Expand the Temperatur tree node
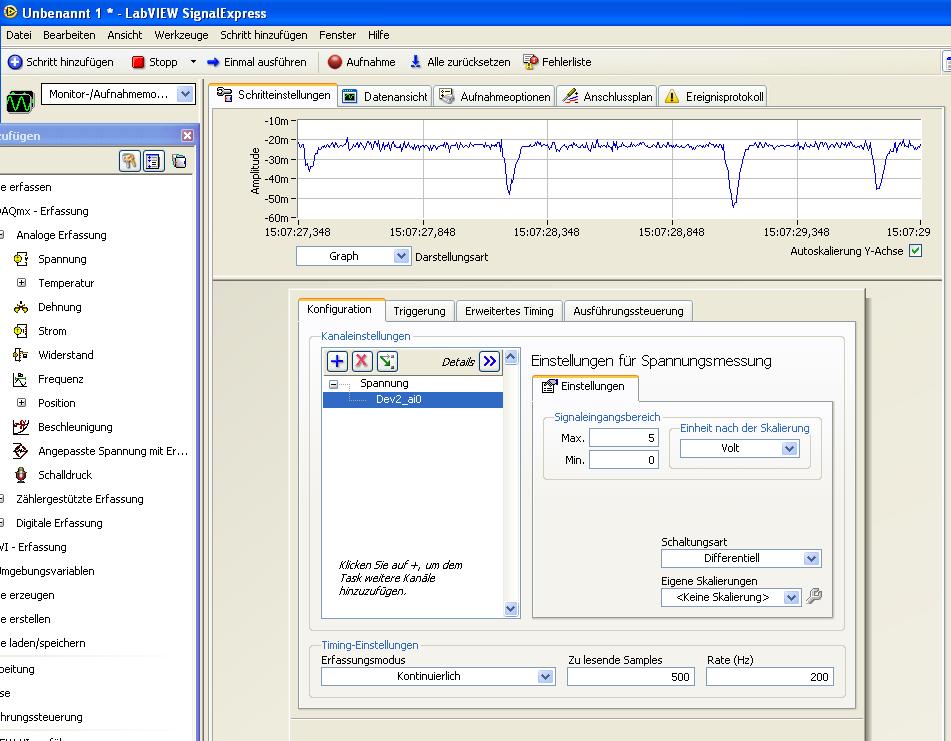The height and width of the screenshot is (741, 951). point(21,283)
